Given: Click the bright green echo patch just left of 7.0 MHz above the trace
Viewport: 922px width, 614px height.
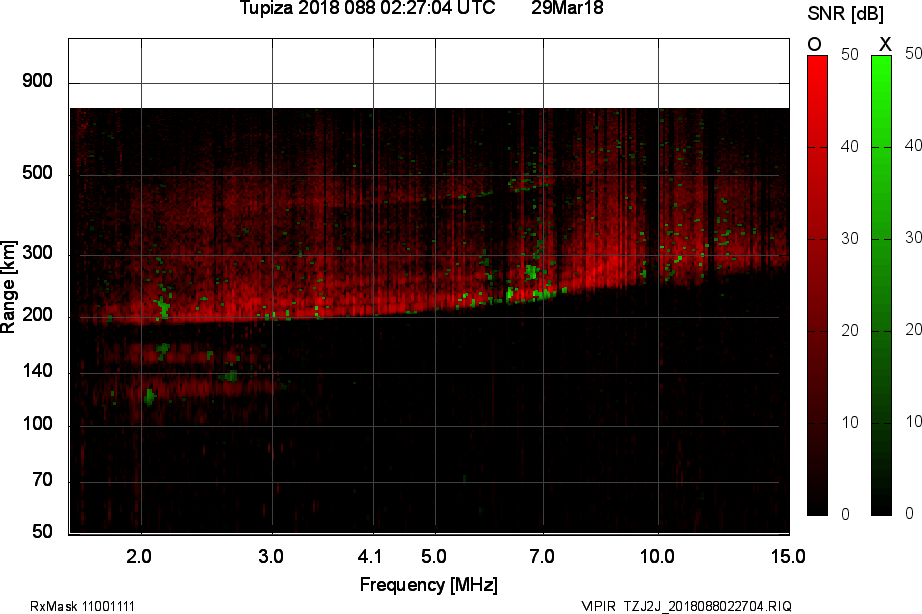Looking at the screenshot, I should click(532, 272).
